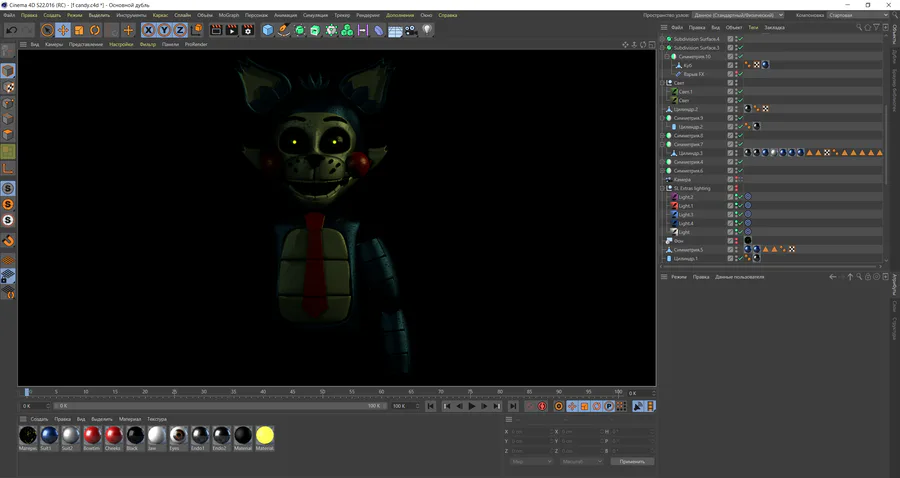Open viewport Камеры menu
900x478 pixels.
[x=54, y=44]
